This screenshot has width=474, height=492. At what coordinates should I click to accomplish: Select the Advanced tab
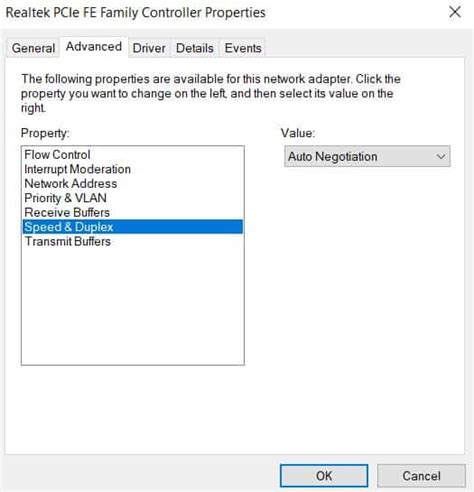click(x=94, y=47)
